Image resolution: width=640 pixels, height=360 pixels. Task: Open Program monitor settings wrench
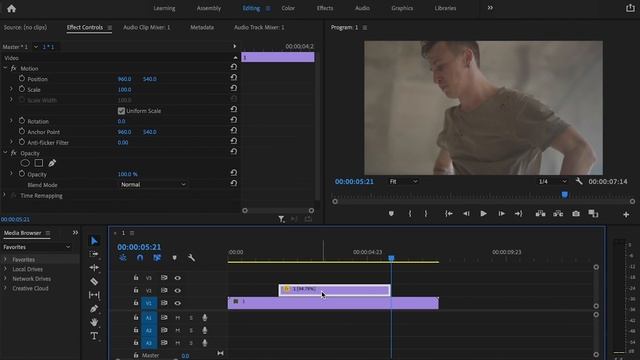pyautogui.click(x=579, y=181)
